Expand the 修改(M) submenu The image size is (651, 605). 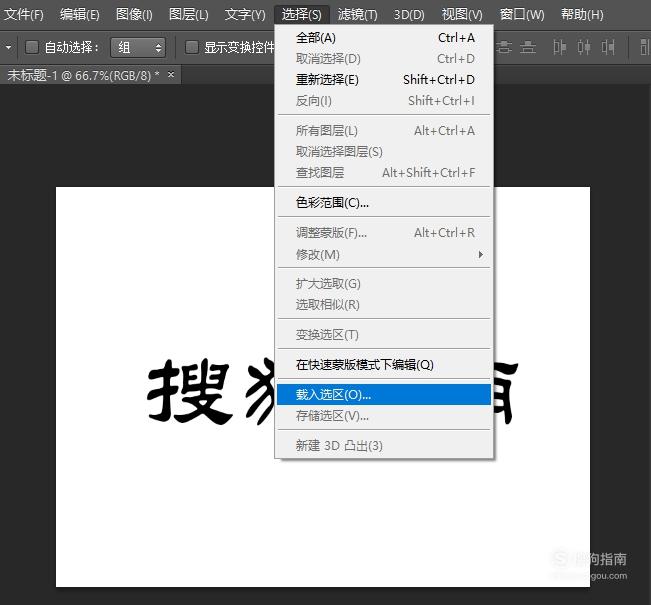tap(384, 254)
